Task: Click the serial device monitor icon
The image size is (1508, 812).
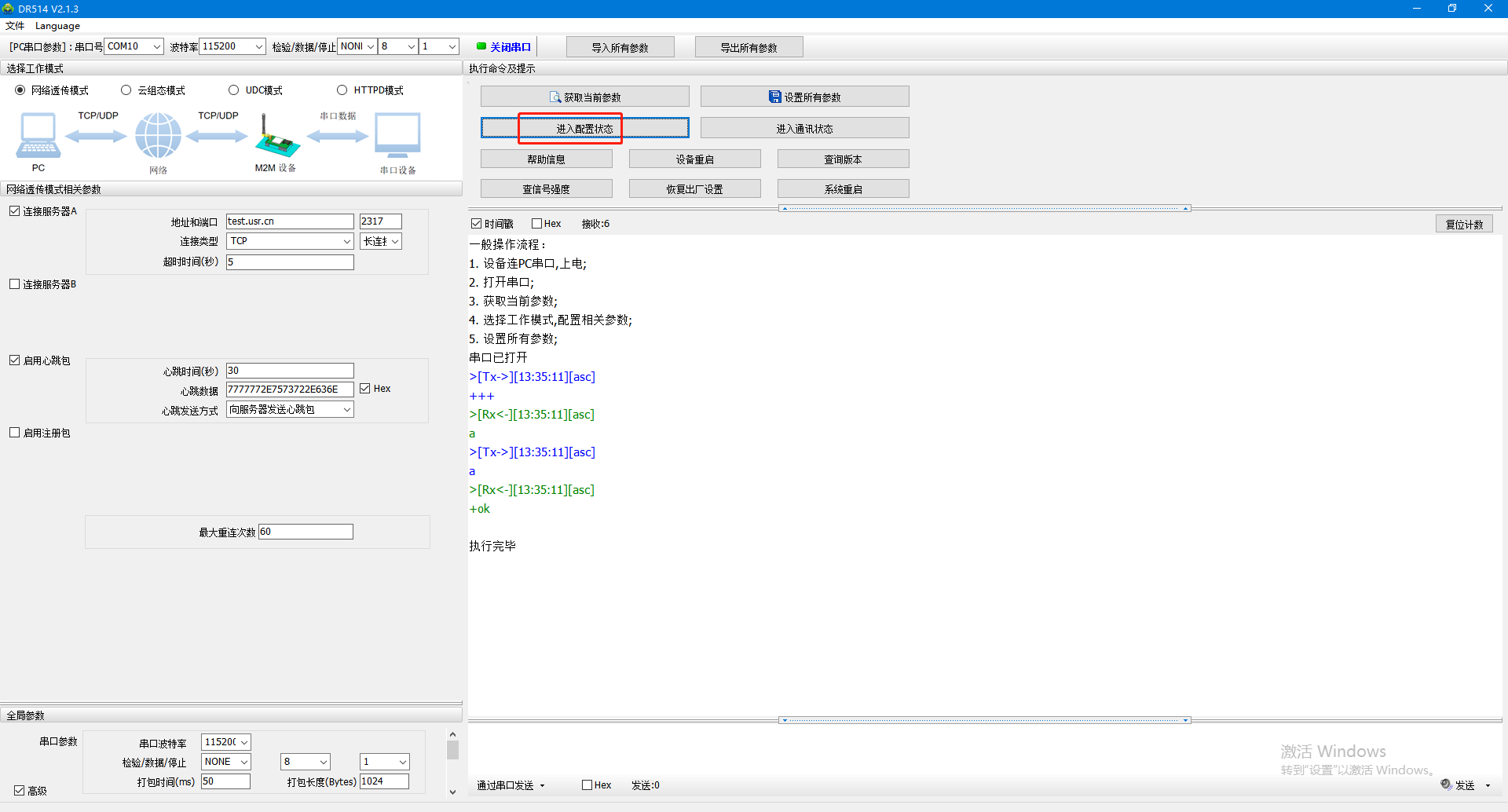Action: click(x=397, y=136)
